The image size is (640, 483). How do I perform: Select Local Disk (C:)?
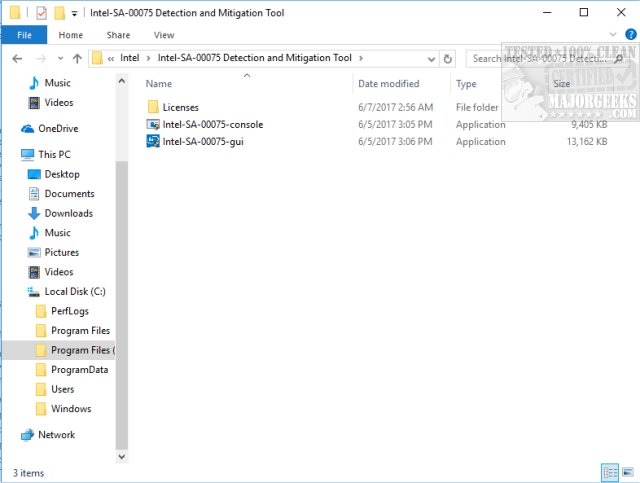[75, 292]
